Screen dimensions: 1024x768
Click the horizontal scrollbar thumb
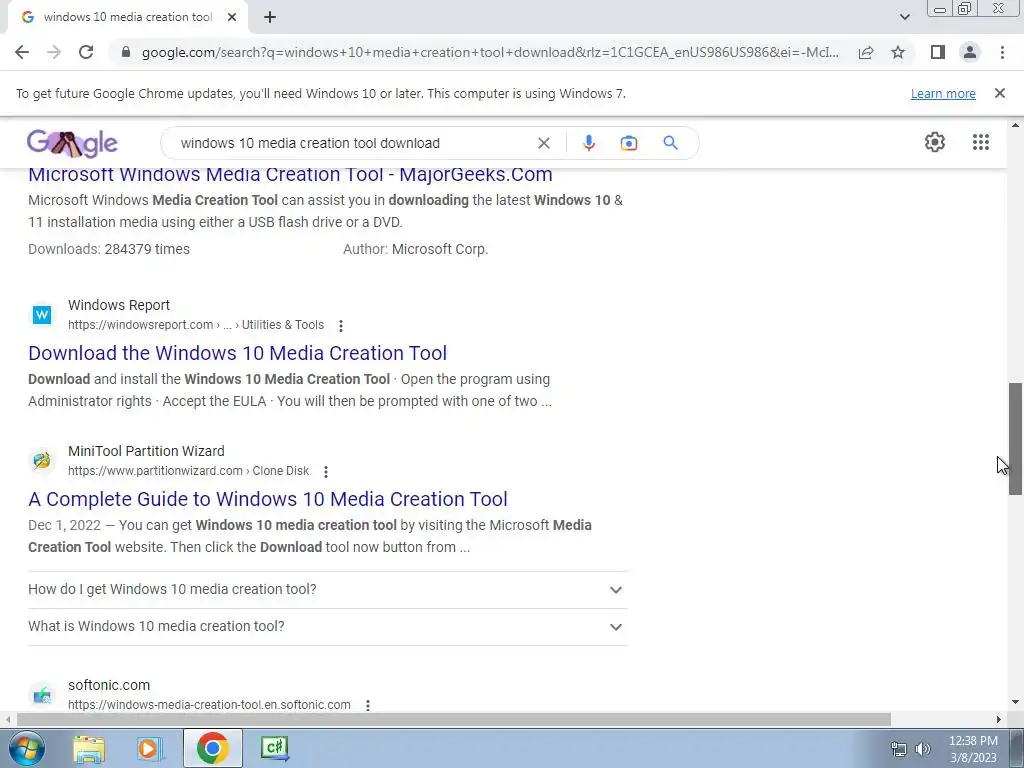453,720
